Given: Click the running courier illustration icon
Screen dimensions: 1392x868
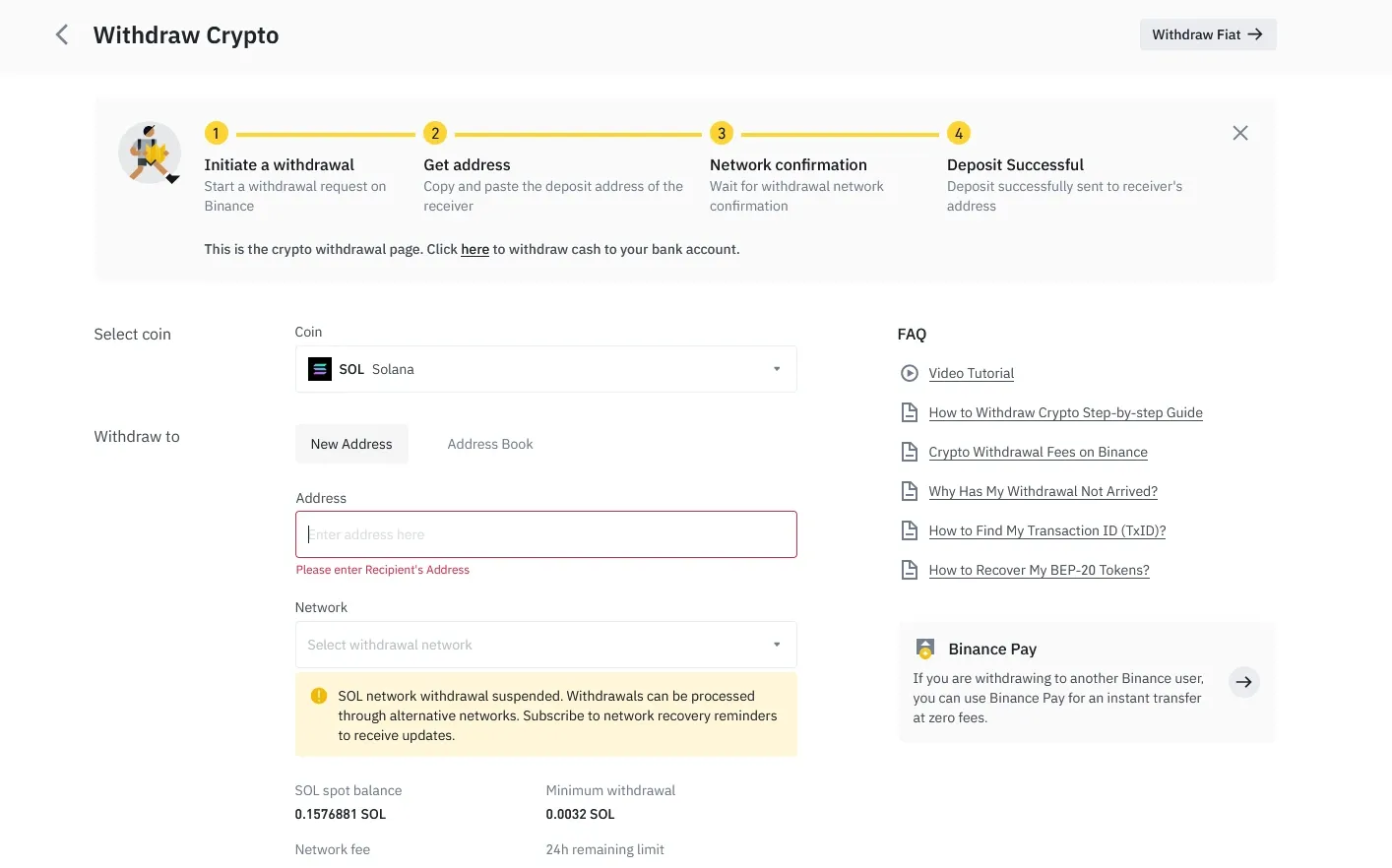Looking at the screenshot, I should tap(150, 154).
